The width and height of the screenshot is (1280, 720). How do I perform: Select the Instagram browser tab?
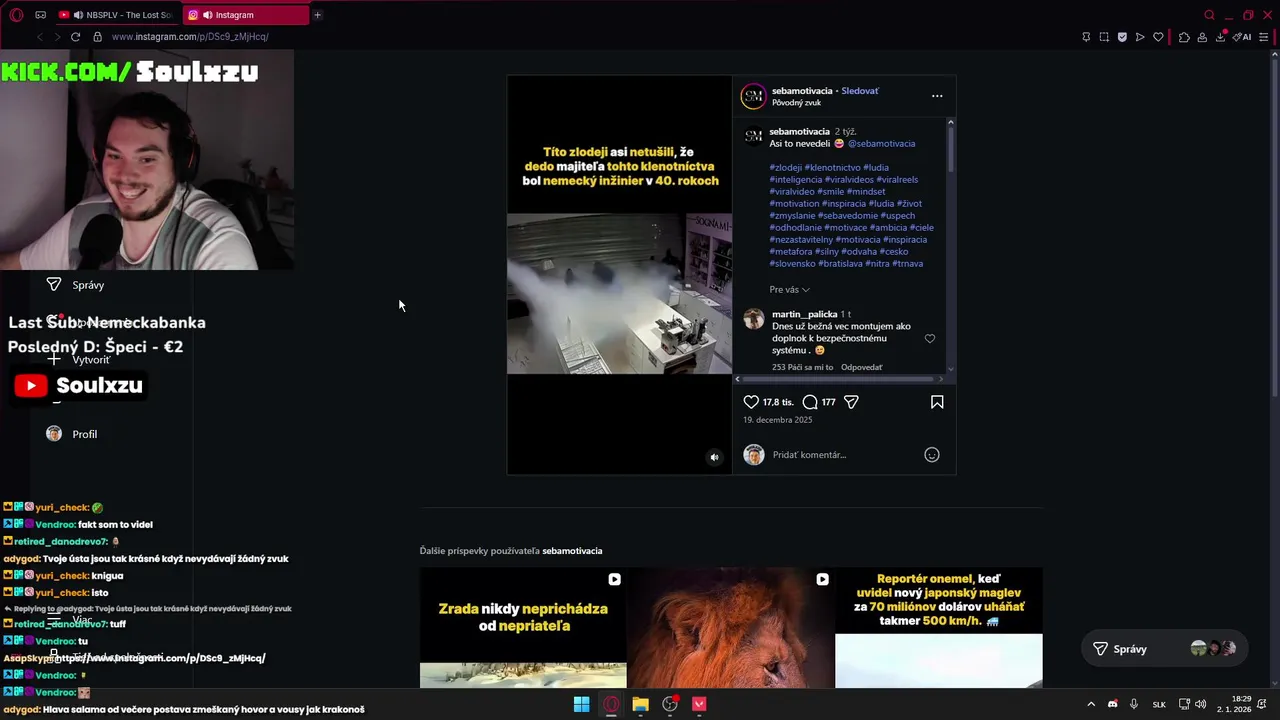245,15
